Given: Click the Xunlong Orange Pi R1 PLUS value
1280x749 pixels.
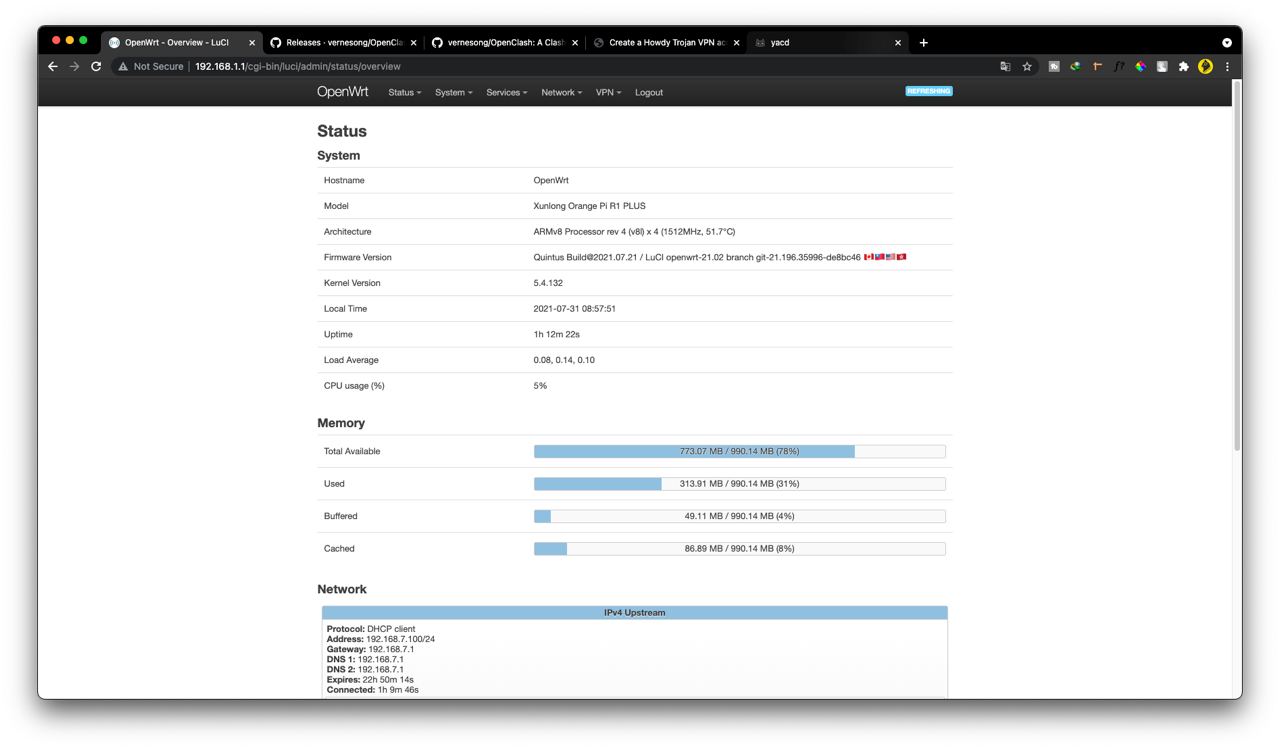Looking at the screenshot, I should click(589, 206).
